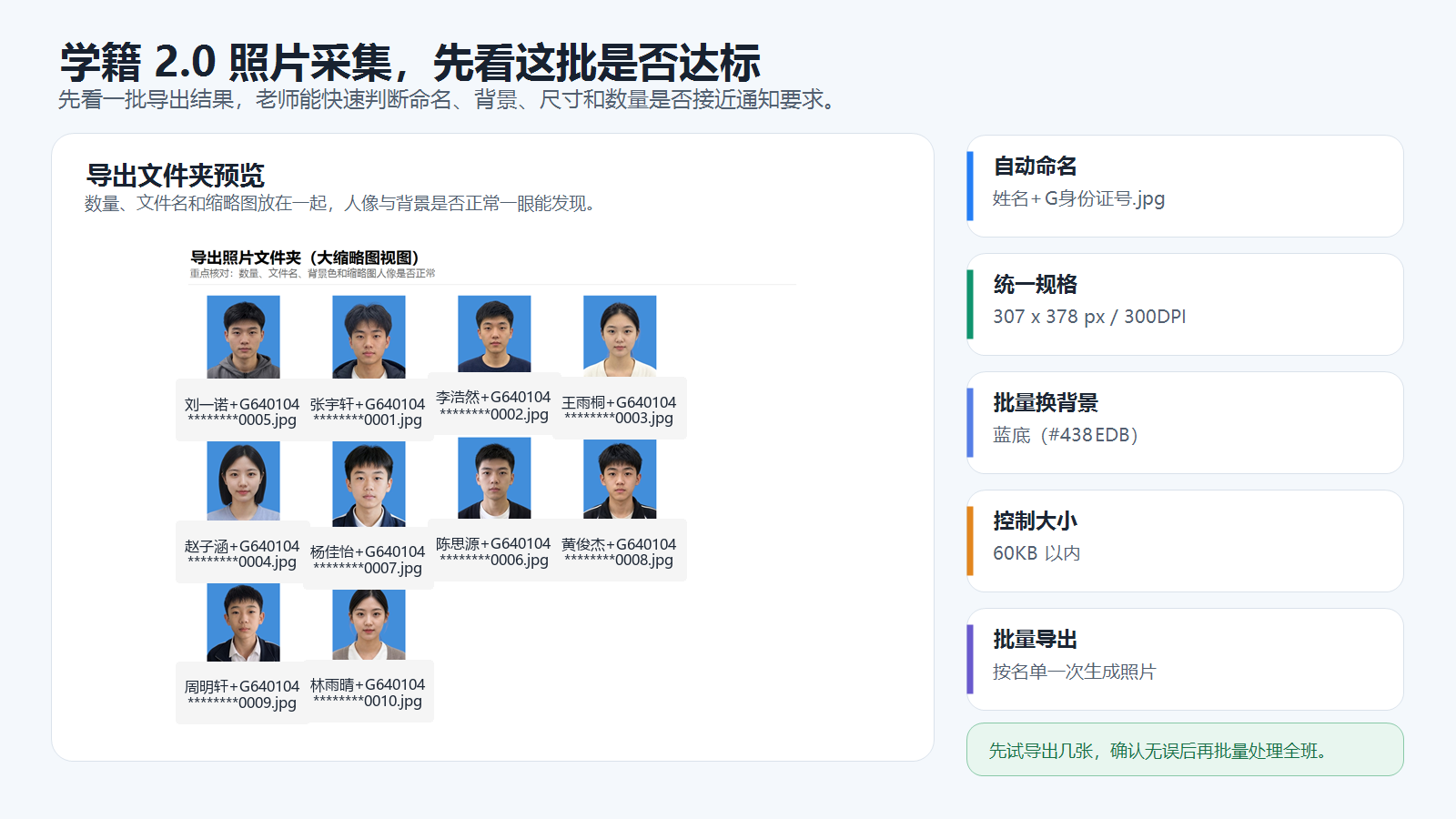The width and height of the screenshot is (1456, 819).
Task: Click the 赵子涵 photo thumbnail
Action: click(243, 481)
